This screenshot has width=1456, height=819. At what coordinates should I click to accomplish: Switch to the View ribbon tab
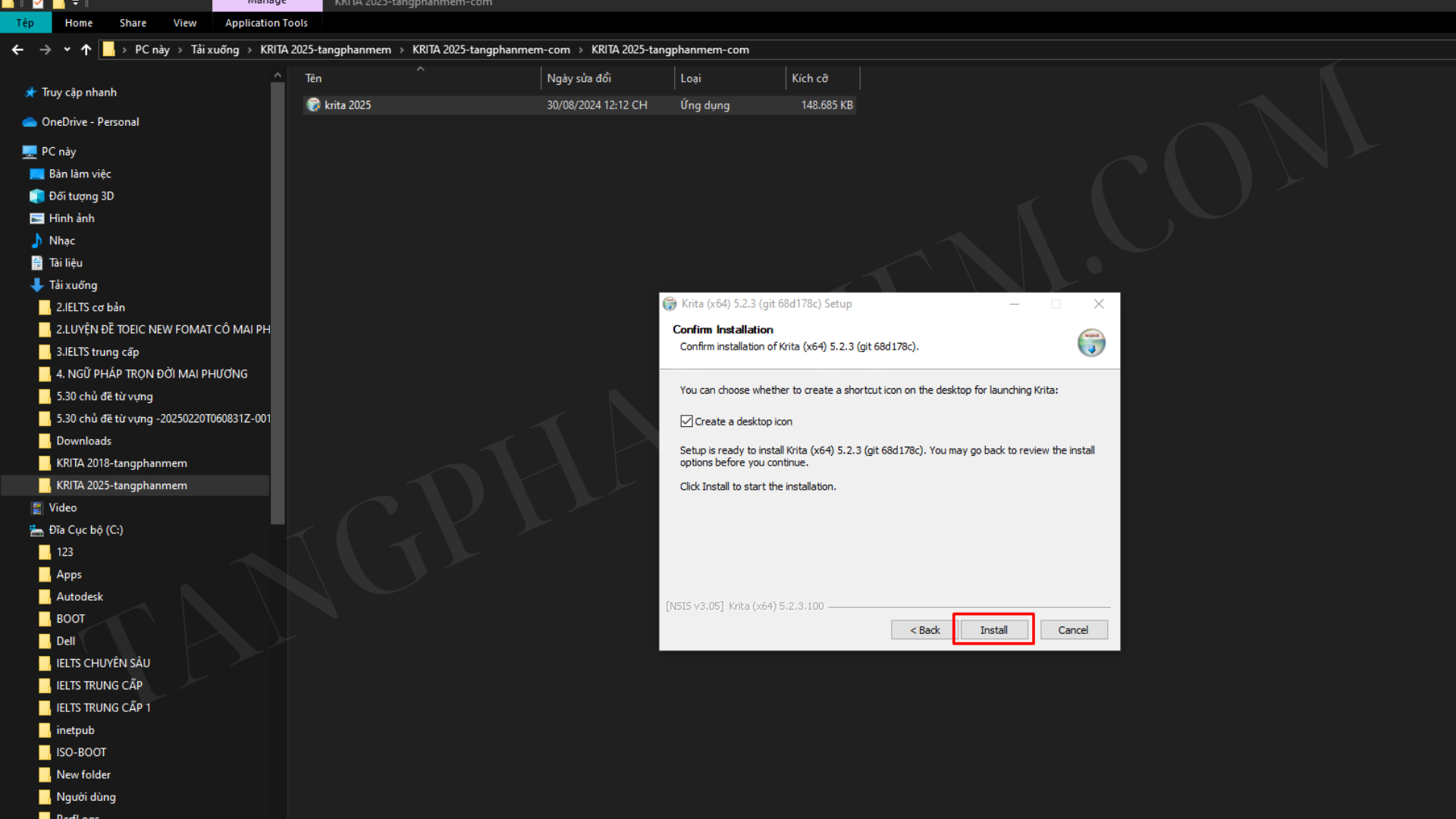(x=184, y=23)
